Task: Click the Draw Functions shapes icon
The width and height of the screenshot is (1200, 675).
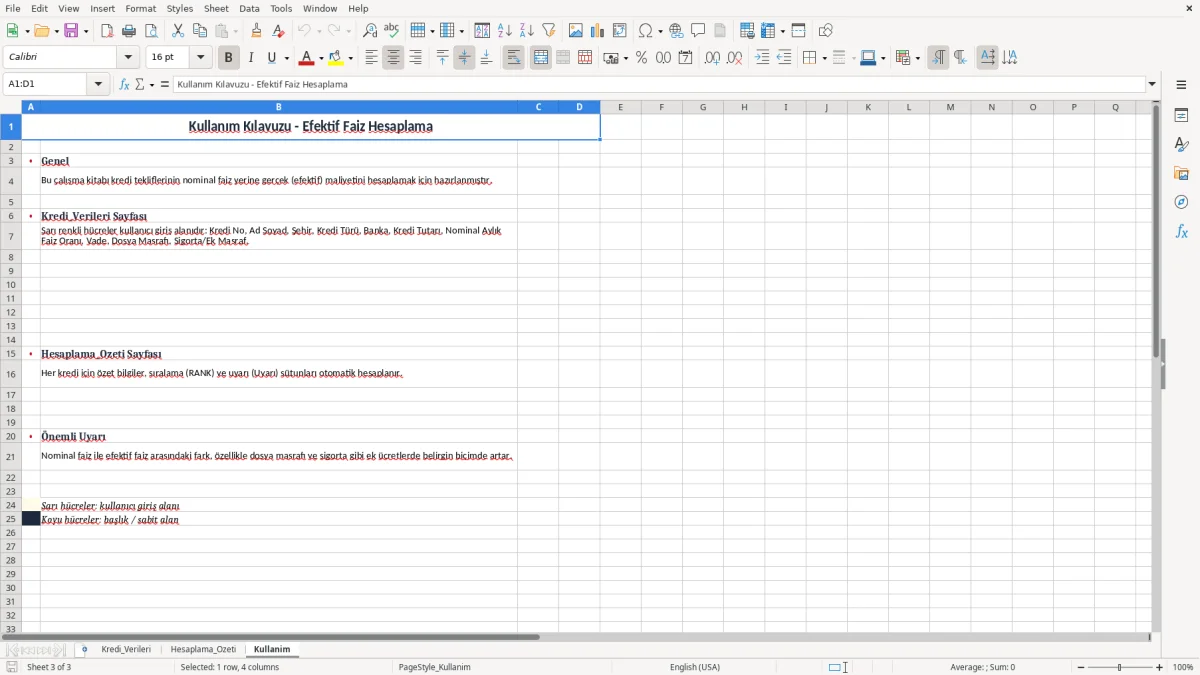Action: [x=825, y=31]
